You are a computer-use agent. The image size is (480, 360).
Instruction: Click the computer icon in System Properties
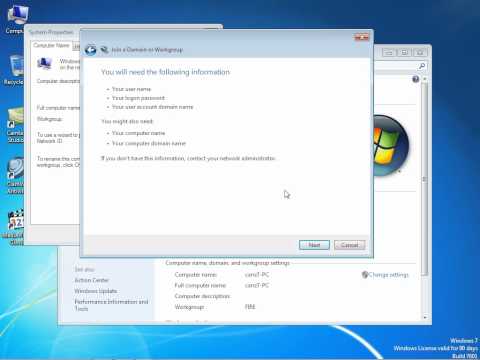pos(44,63)
